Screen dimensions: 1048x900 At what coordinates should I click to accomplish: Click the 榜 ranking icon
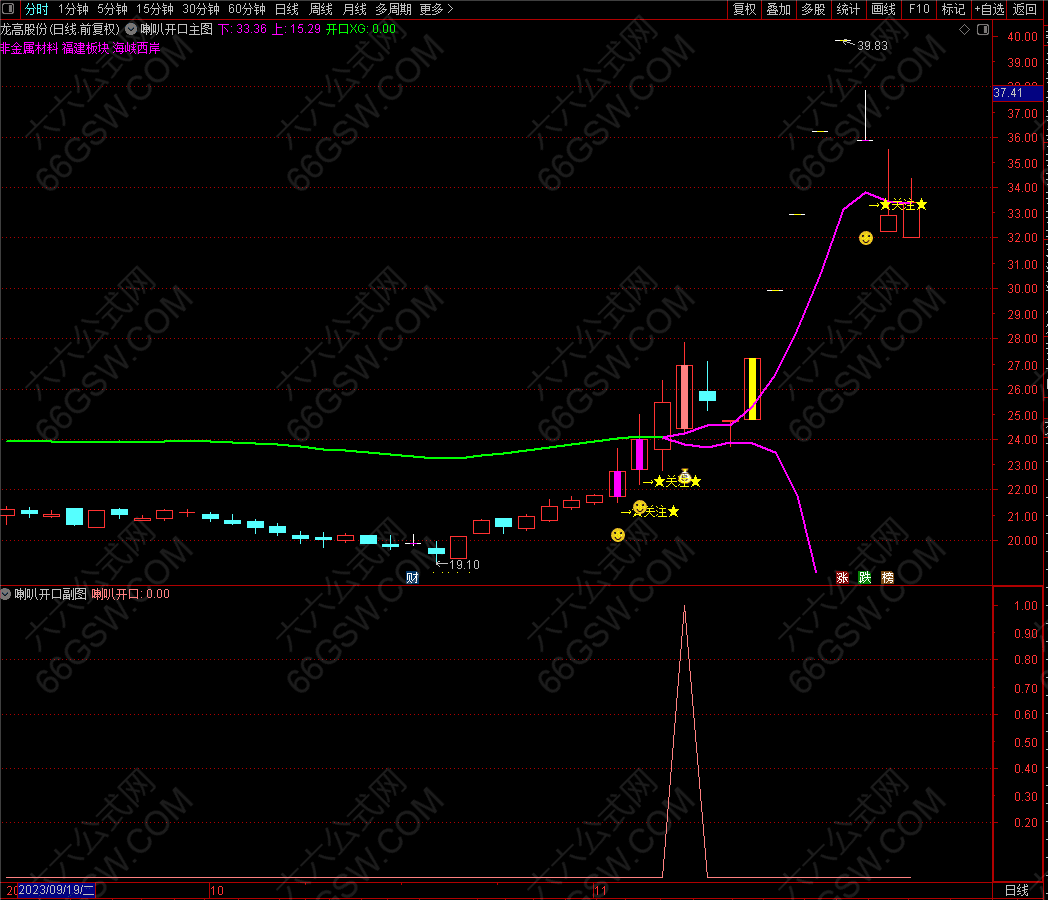point(888,577)
